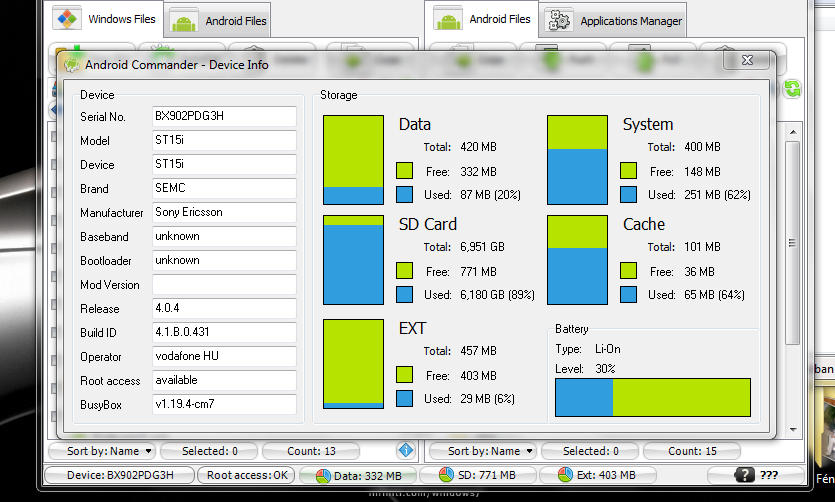The height and width of the screenshot is (502, 835).
Task: Click scrollbar up arrow in right pane
Action: [x=793, y=131]
